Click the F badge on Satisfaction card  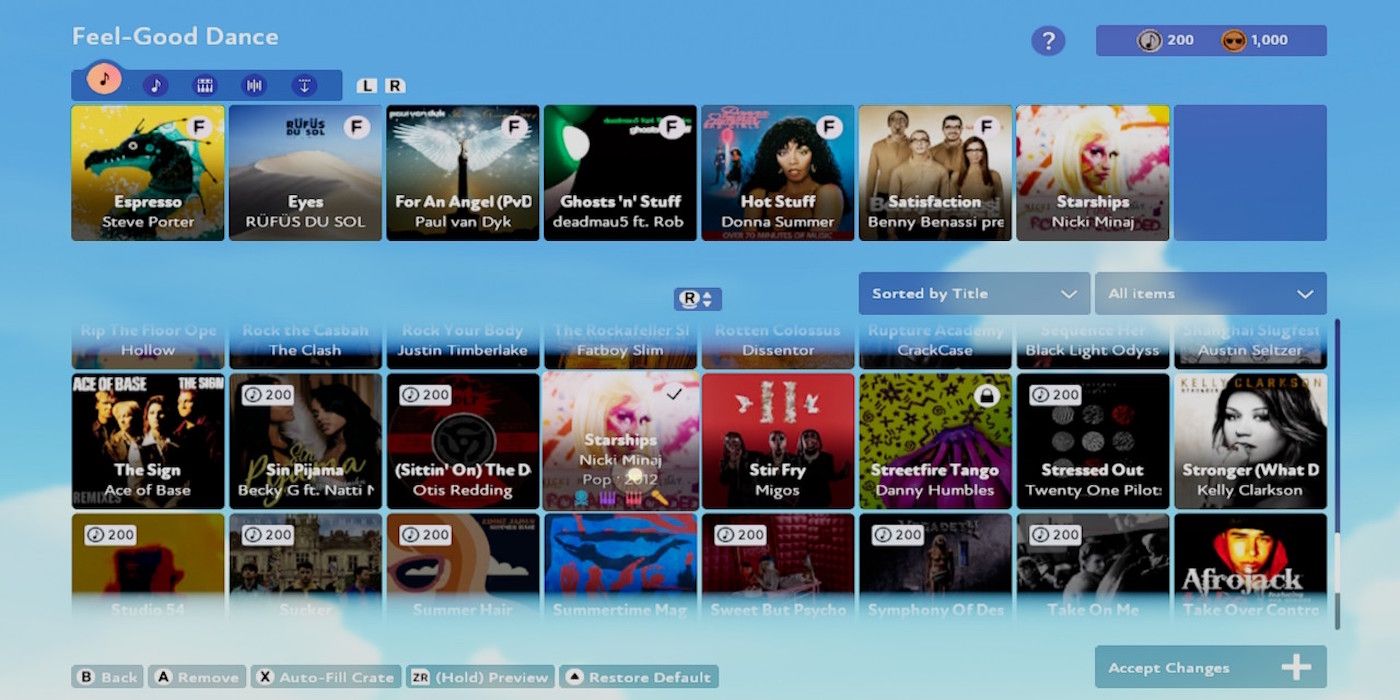point(987,127)
